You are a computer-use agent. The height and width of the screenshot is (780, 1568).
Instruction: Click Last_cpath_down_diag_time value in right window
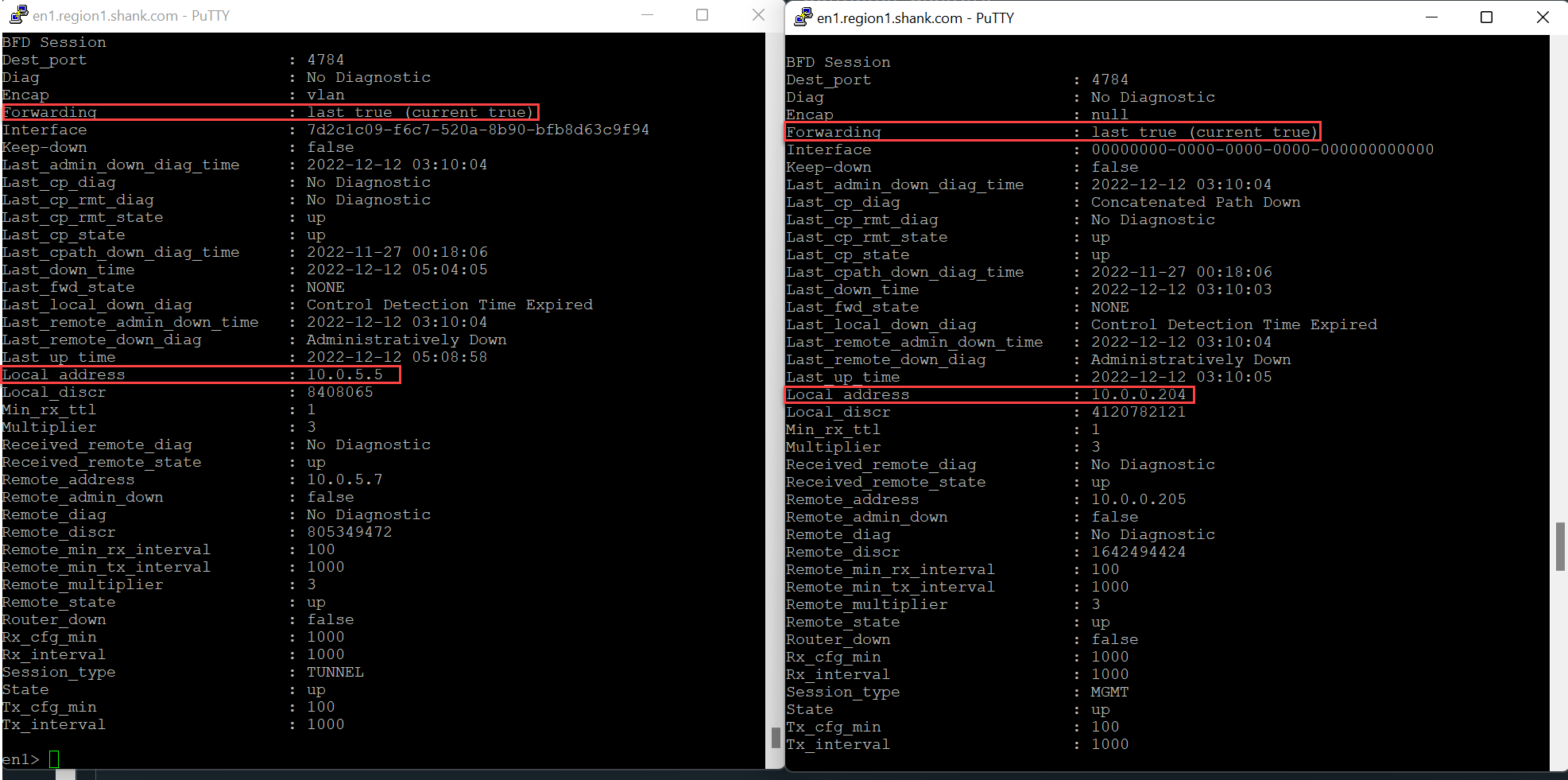[x=1181, y=272]
